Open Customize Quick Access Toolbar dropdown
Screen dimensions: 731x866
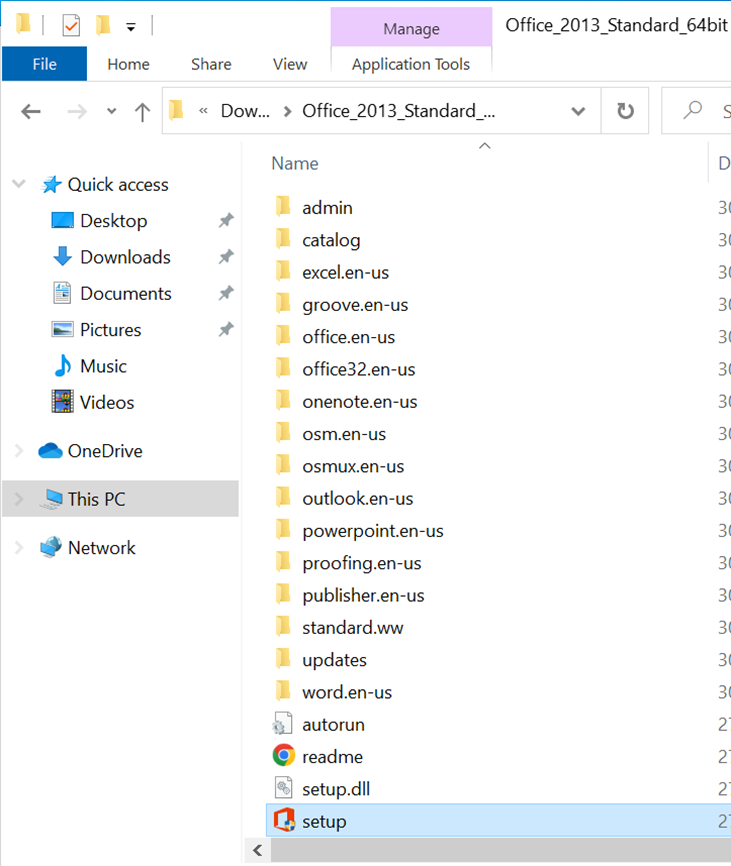tap(131, 27)
